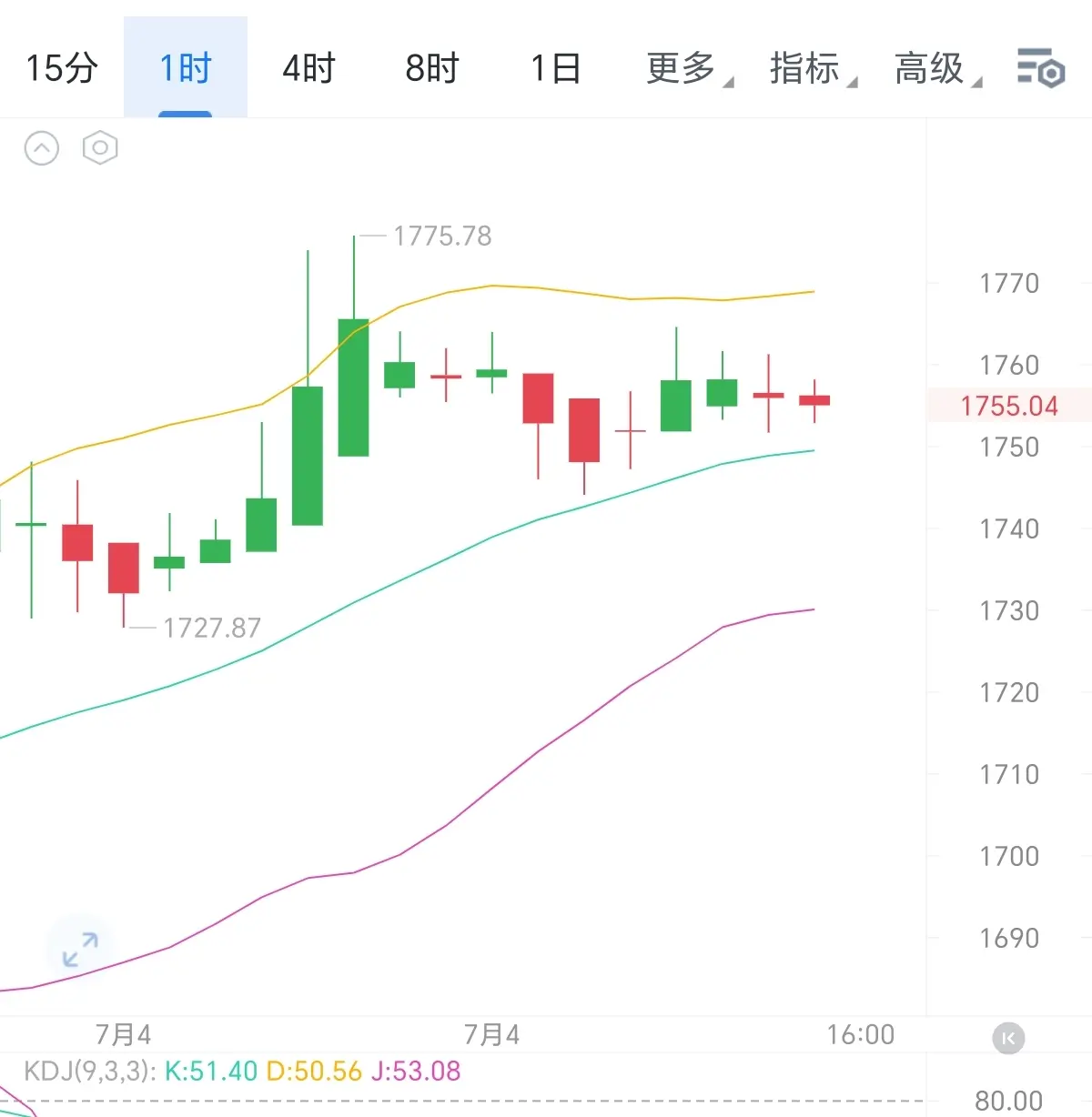Select the 1时 timeframe tab

186,68
